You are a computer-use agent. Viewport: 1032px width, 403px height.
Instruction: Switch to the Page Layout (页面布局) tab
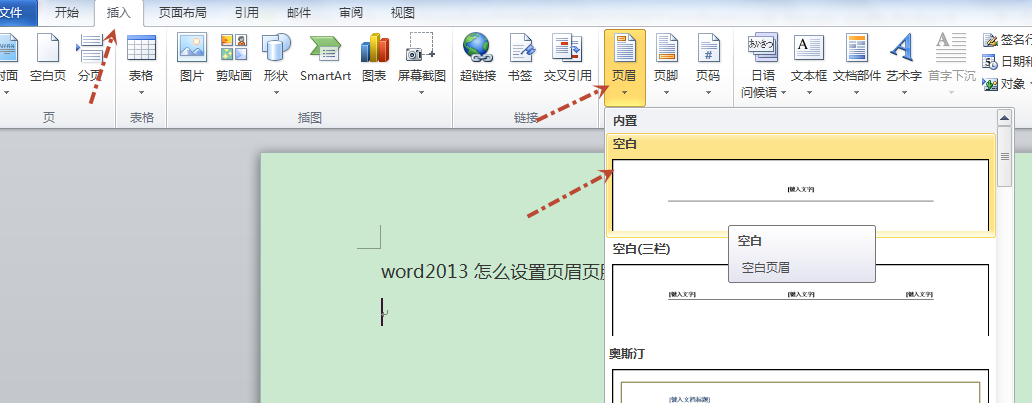(x=182, y=13)
